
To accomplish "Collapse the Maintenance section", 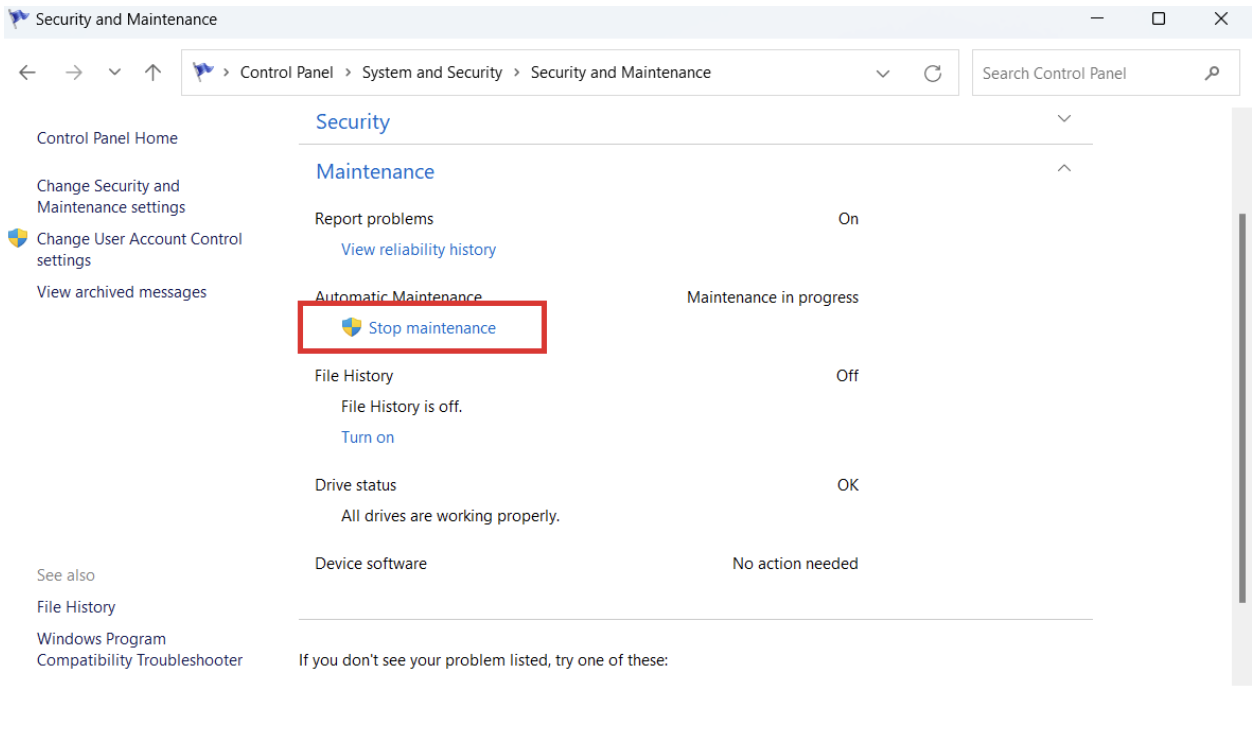I will (1063, 169).
